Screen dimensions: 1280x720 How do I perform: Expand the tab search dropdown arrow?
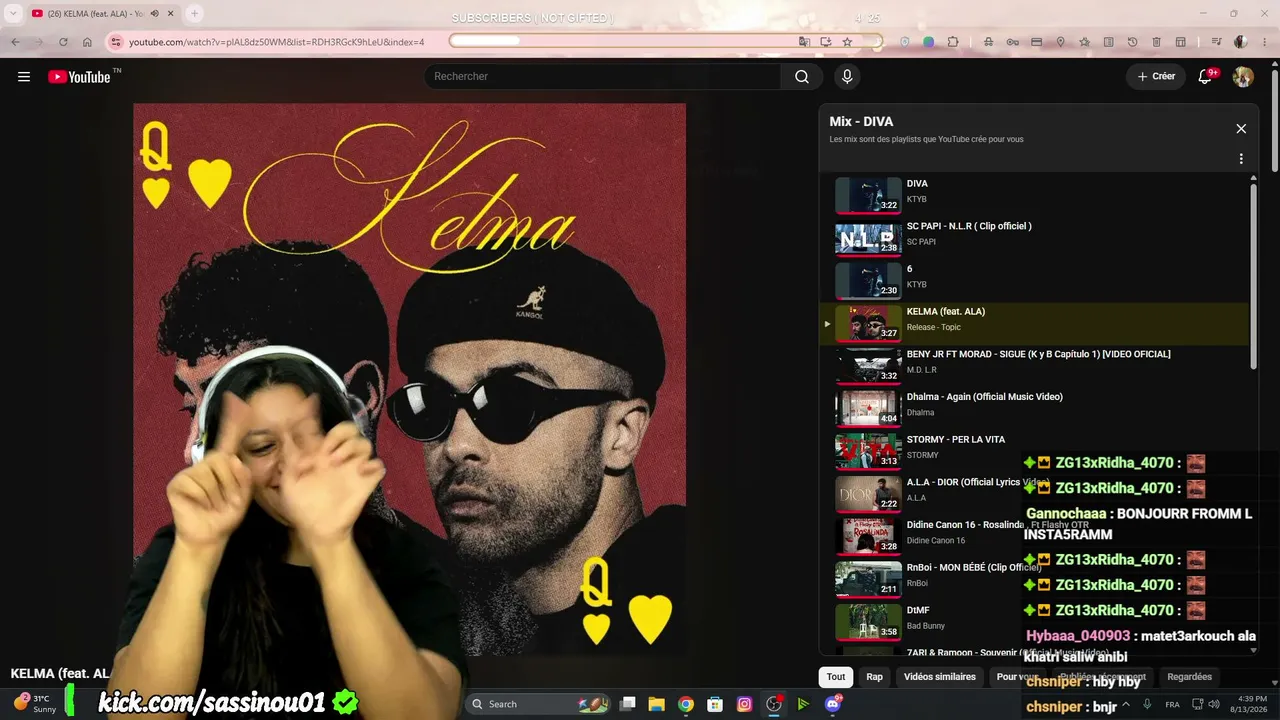point(13,14)
